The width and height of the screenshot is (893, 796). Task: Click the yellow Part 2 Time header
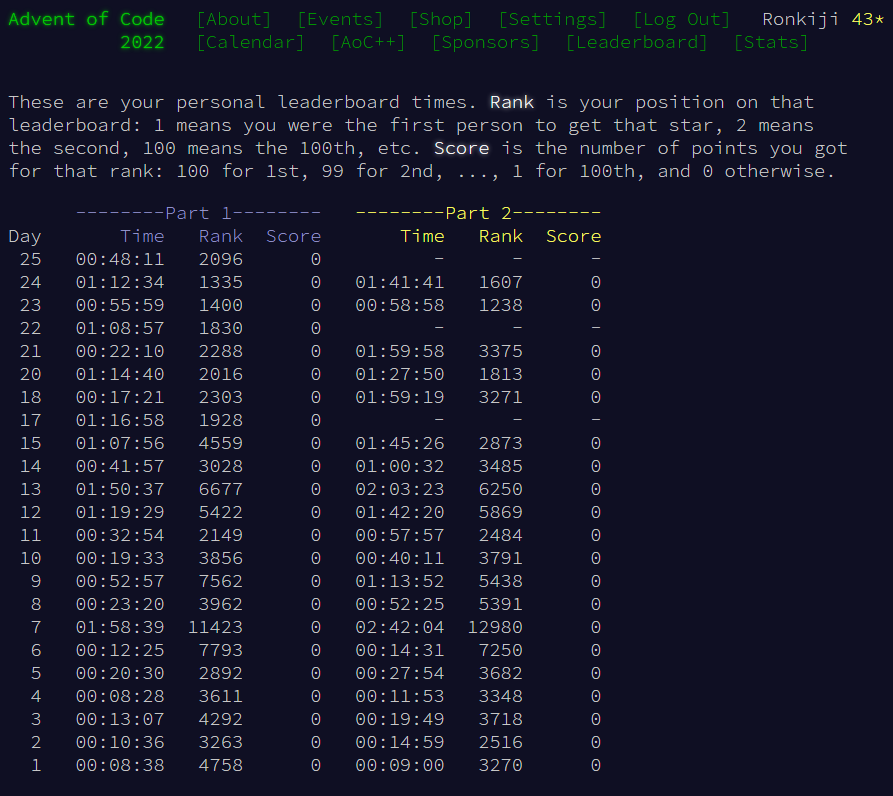(422, 236)
